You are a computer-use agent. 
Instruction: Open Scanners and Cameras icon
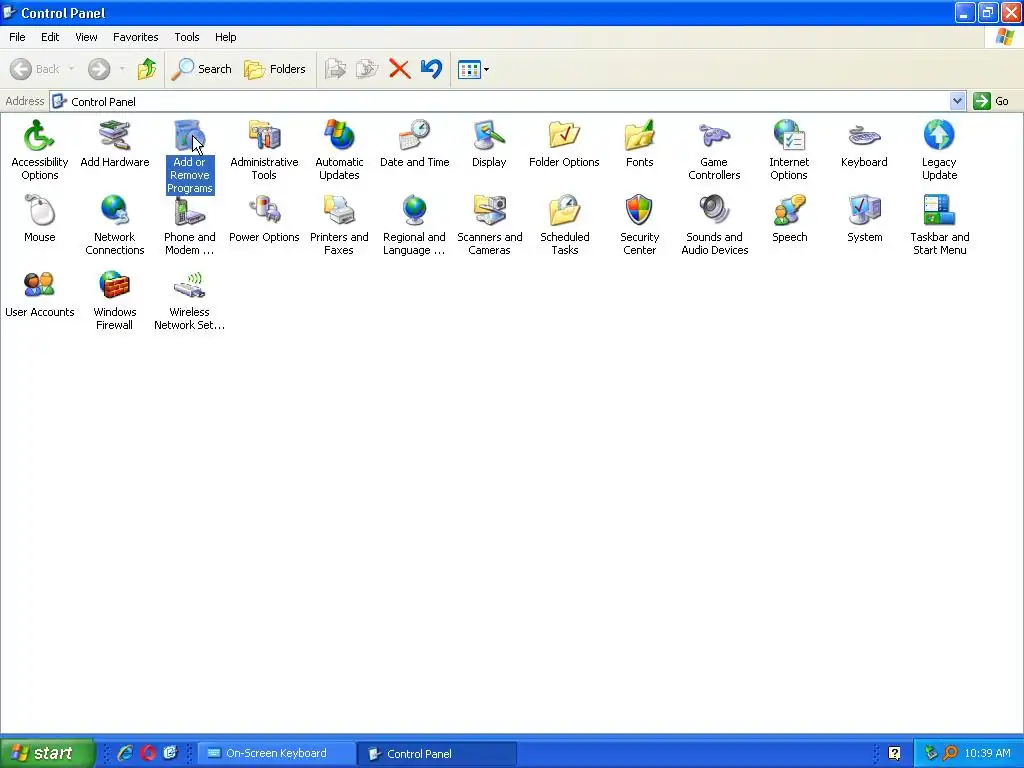click(489, 225)
